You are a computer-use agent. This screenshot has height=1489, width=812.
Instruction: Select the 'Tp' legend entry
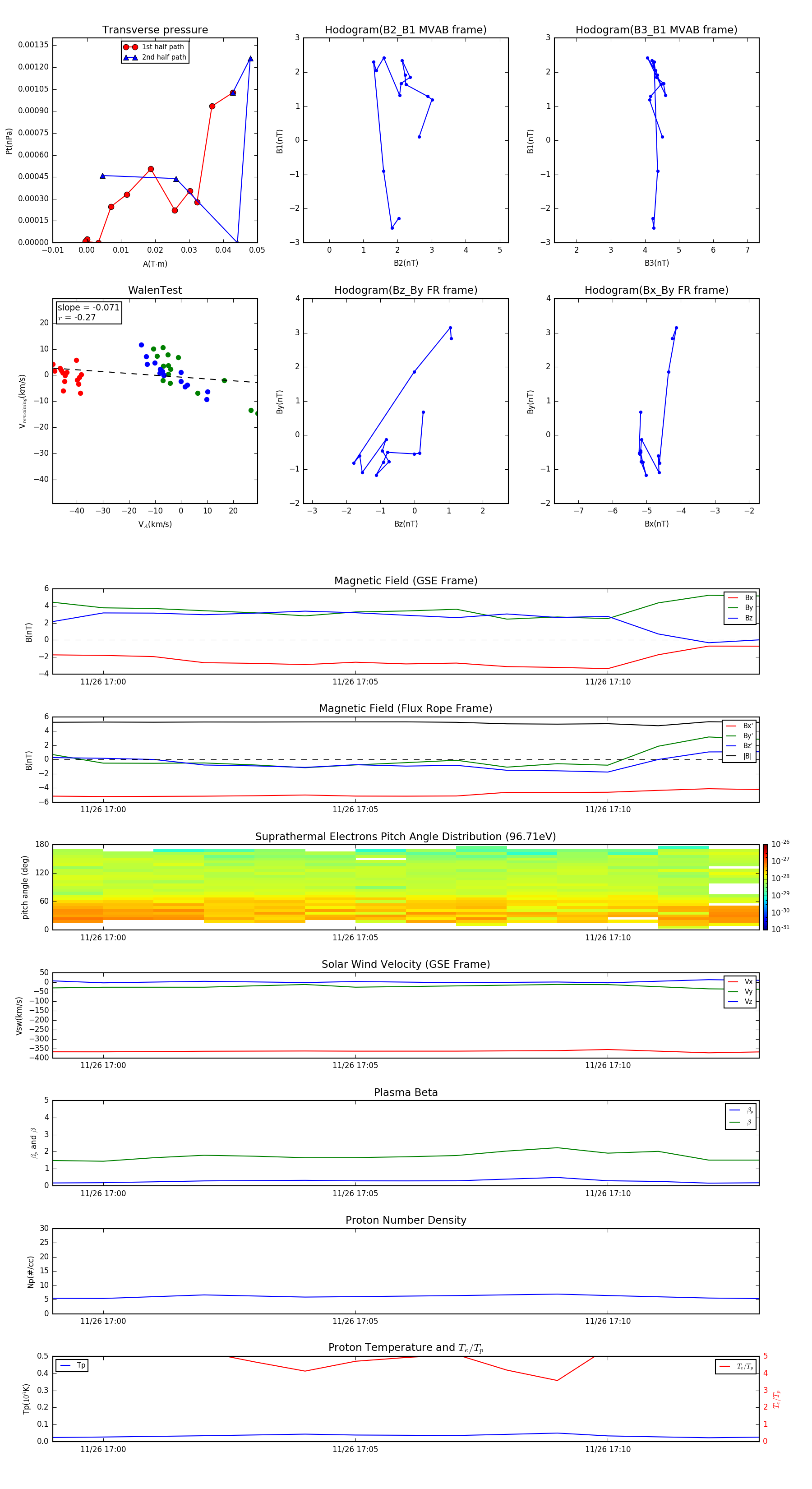click(72, 1365)
